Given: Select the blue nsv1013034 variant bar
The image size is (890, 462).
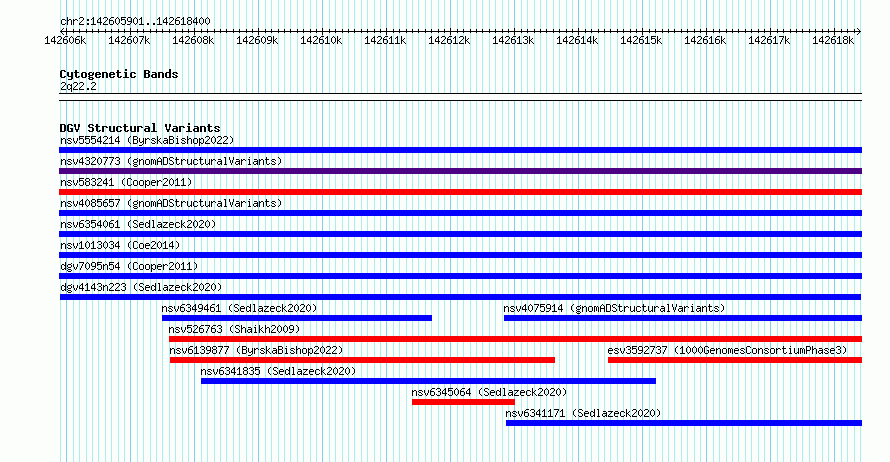Looking at the screenshot, I should 460,255.
